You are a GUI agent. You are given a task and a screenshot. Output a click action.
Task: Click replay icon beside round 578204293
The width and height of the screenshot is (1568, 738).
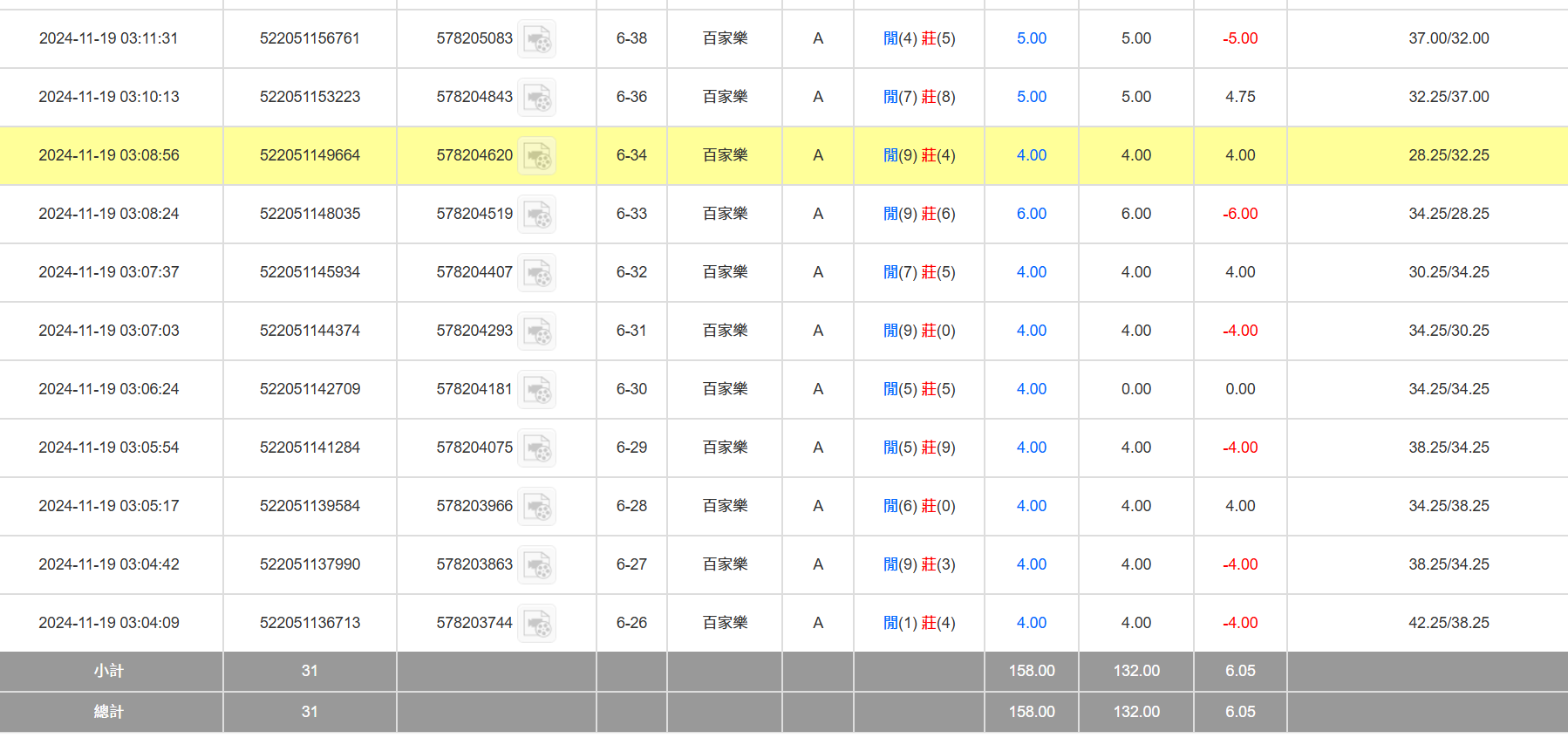536,331
